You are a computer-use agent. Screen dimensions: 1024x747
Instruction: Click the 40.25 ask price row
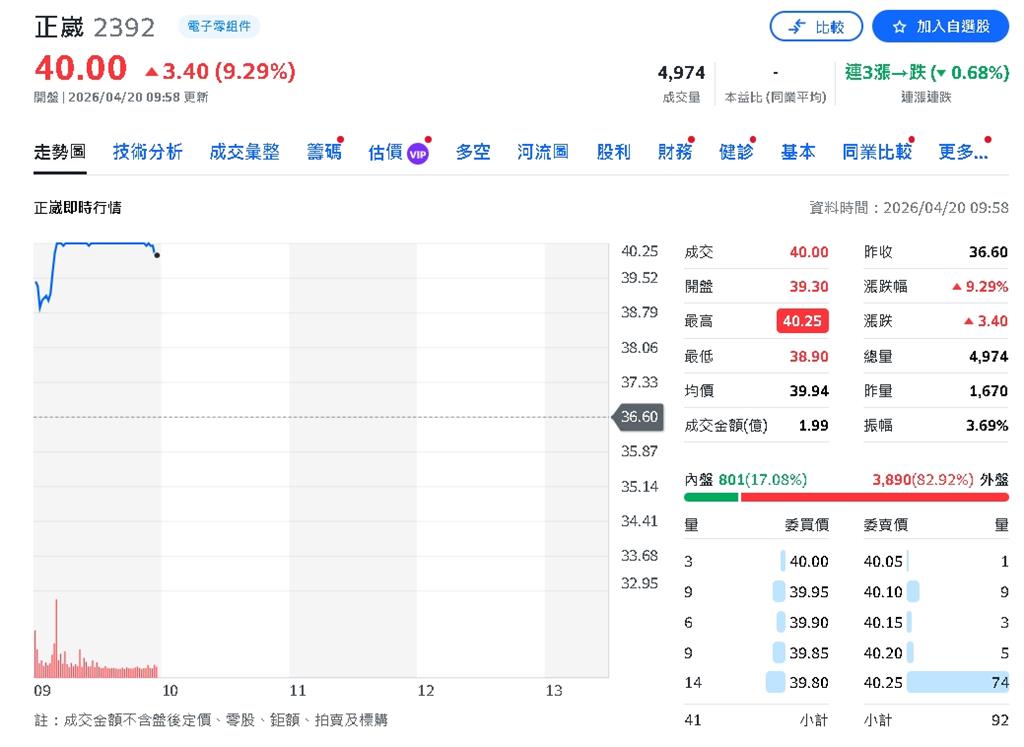tap(936, 682)
